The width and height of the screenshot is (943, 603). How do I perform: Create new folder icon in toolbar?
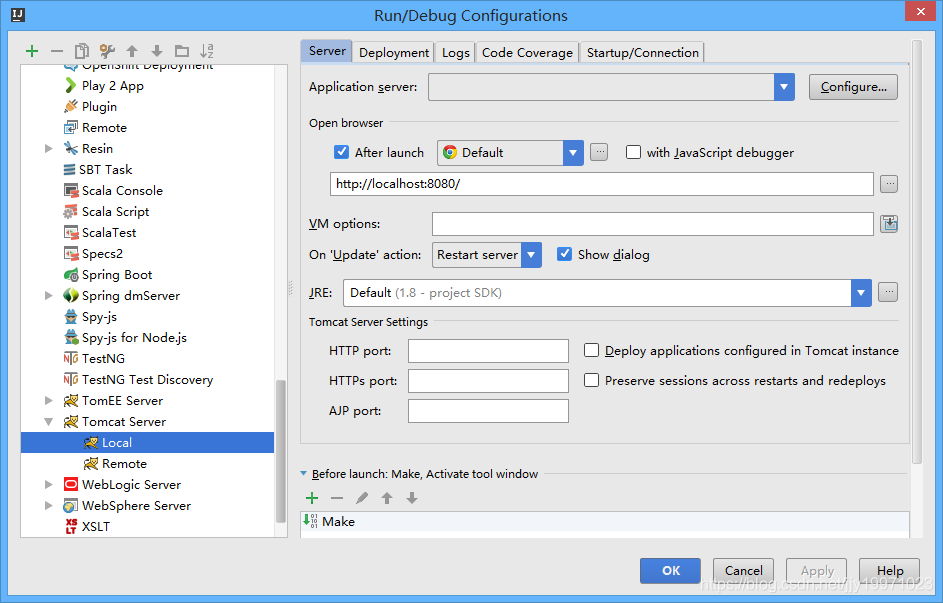(x=182, y=51)
